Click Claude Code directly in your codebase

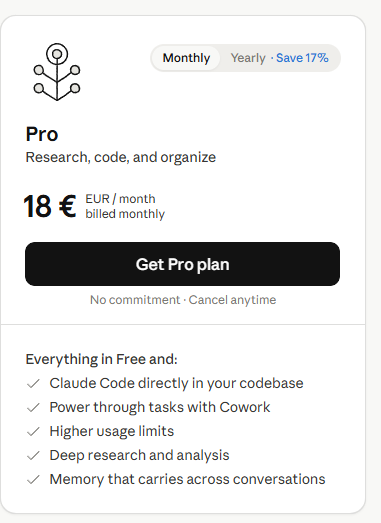click(x=176, y=384)
